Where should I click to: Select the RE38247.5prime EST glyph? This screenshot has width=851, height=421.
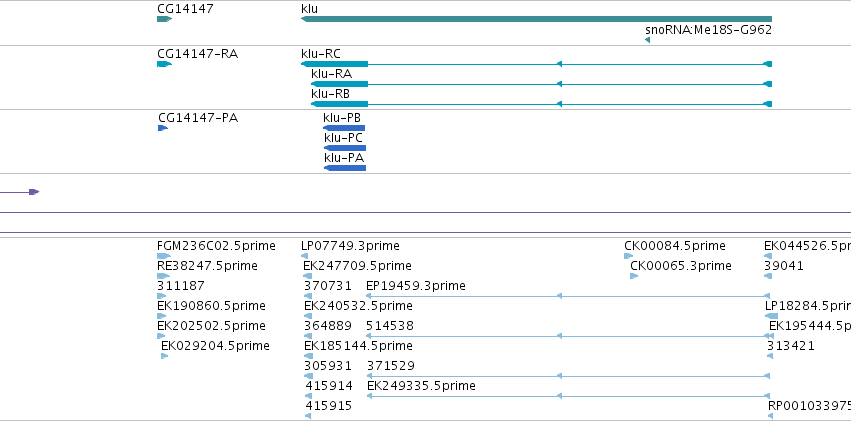[x=163, y=276]
